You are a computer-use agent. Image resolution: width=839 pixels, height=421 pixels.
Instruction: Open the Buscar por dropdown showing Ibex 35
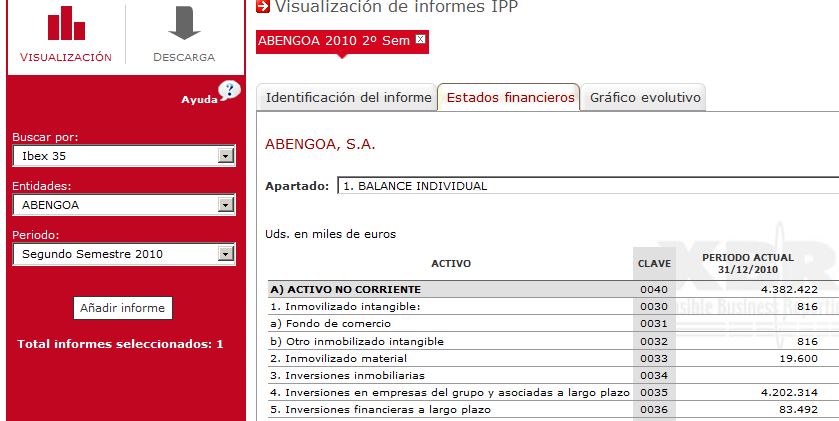(x=124, y=156)
